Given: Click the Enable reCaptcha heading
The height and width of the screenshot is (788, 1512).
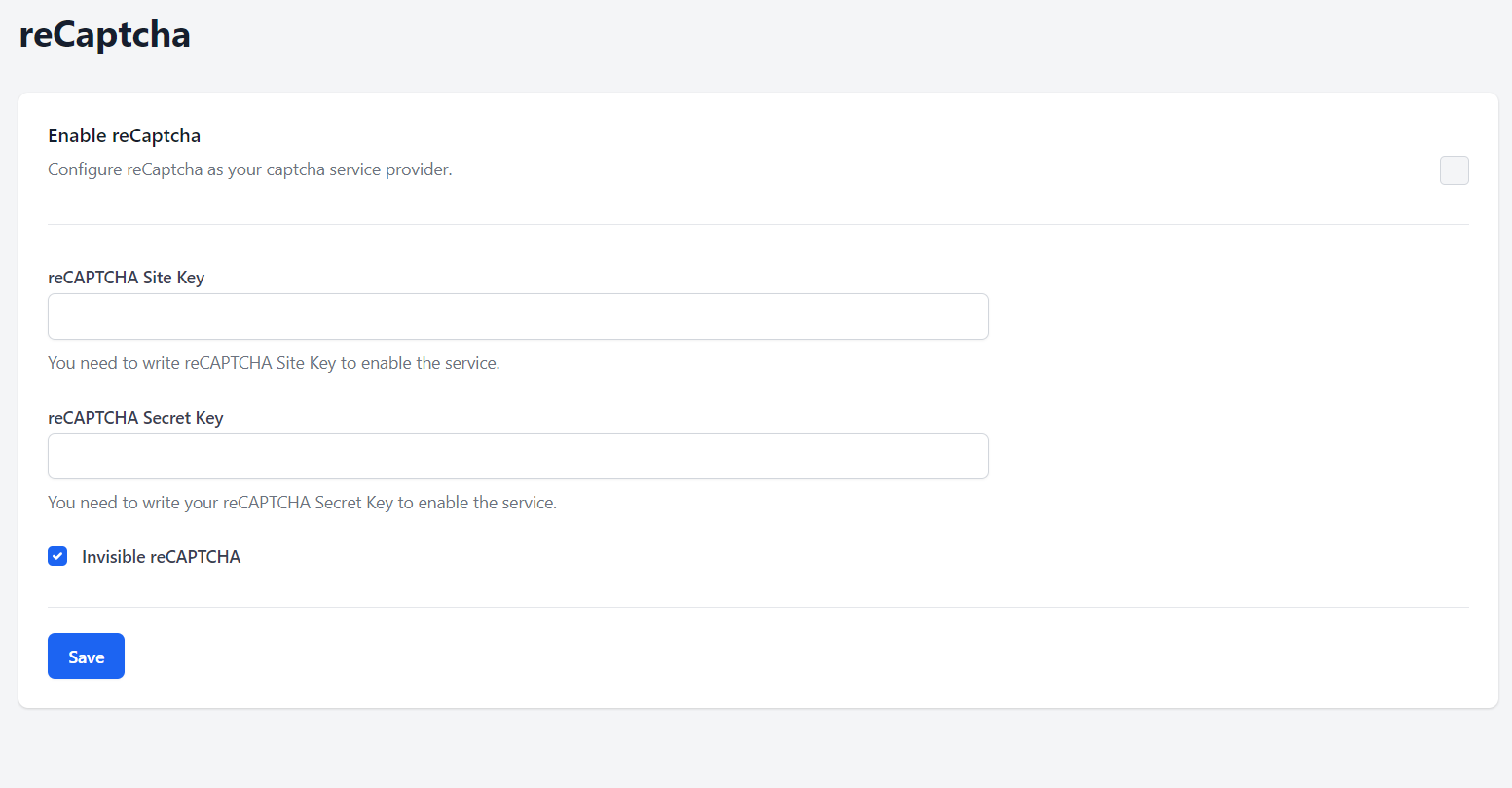Looking at the screenshot, I should (x=124, y=135).
